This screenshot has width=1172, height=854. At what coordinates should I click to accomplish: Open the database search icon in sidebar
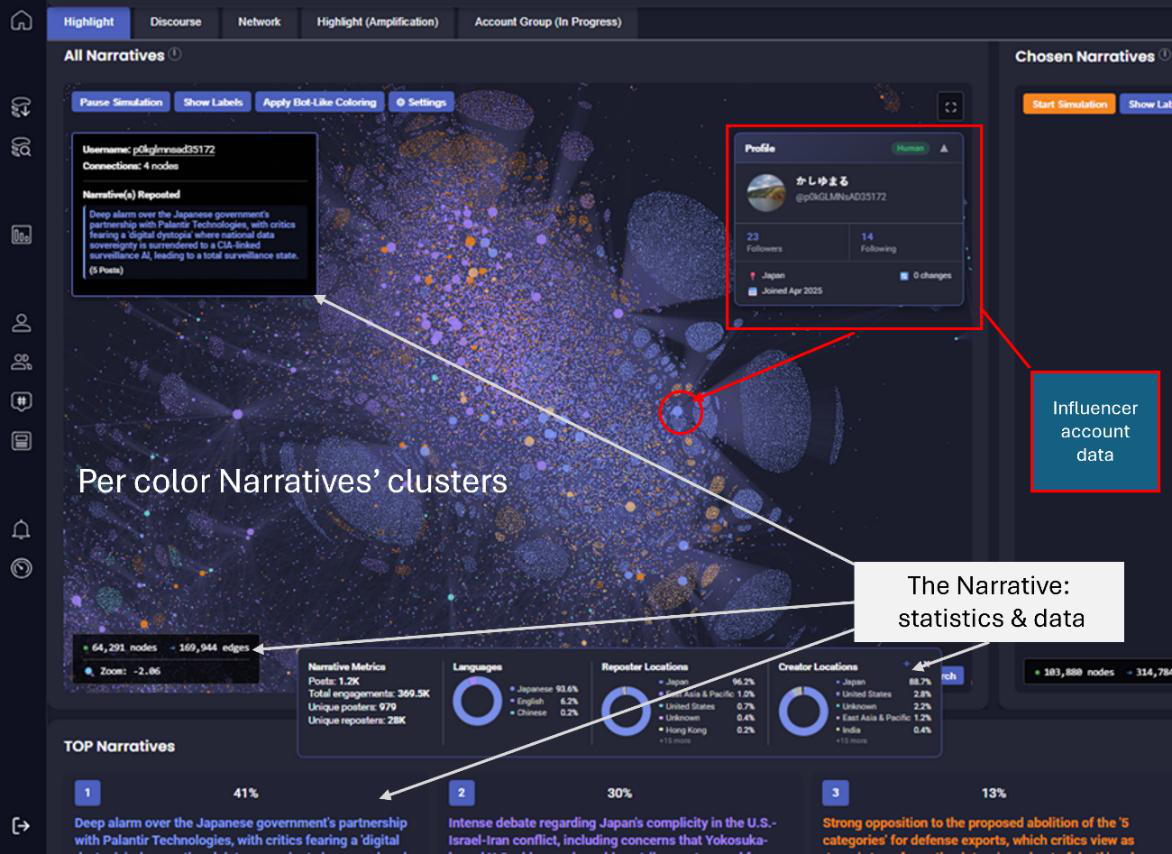pyautogui.click(x=21, y=146)
